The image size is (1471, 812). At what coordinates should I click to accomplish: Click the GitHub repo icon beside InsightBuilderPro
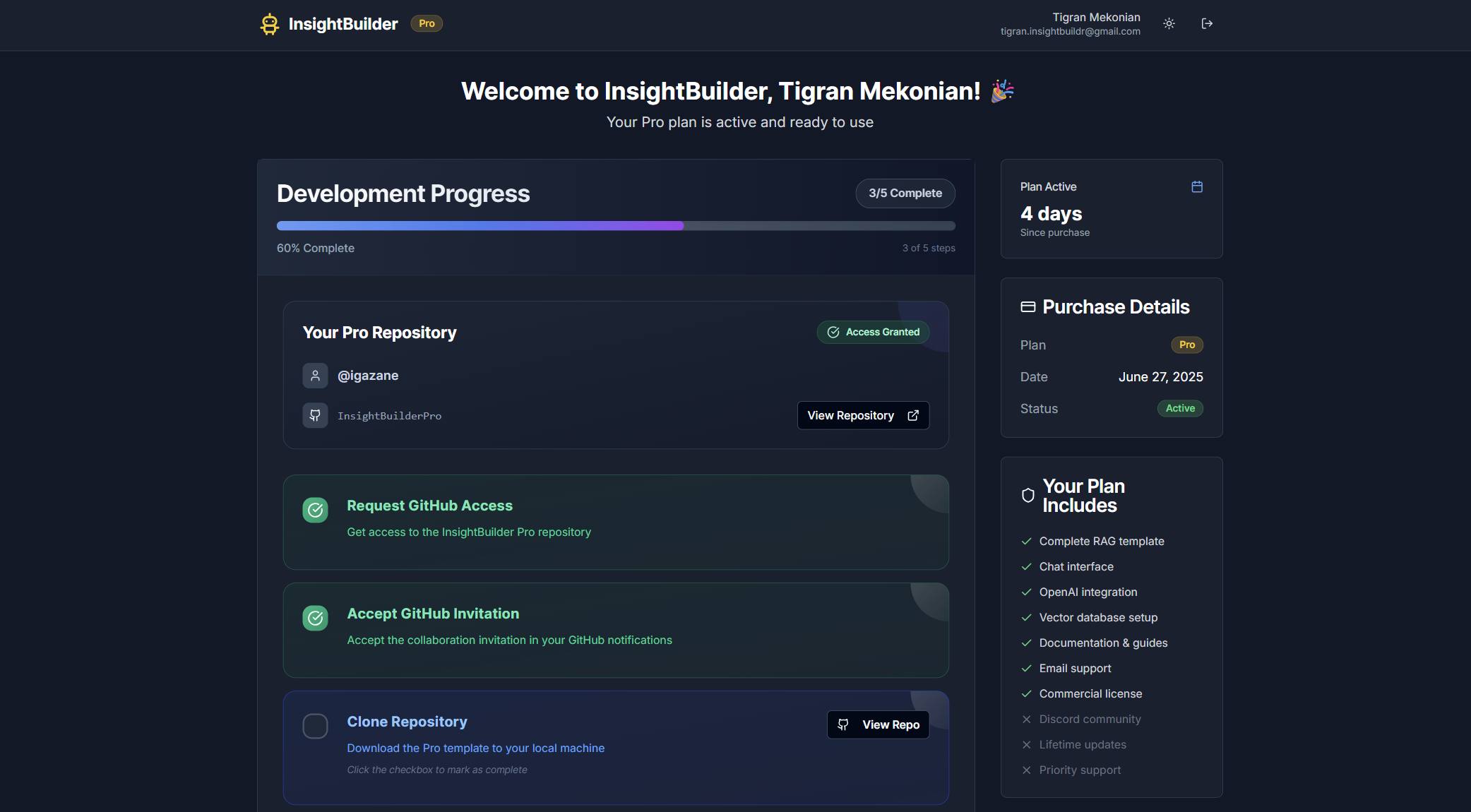[315, 415]
